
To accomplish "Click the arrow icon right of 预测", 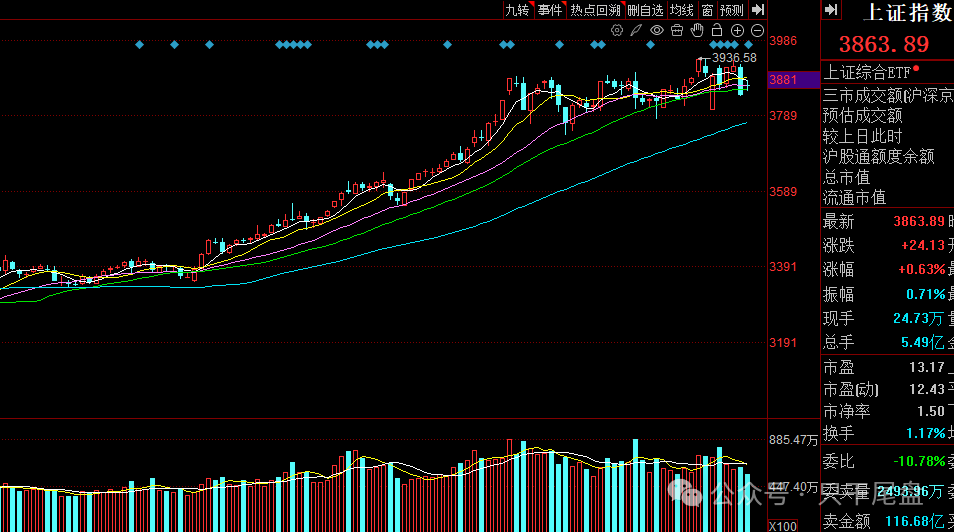I will (757, 10).
